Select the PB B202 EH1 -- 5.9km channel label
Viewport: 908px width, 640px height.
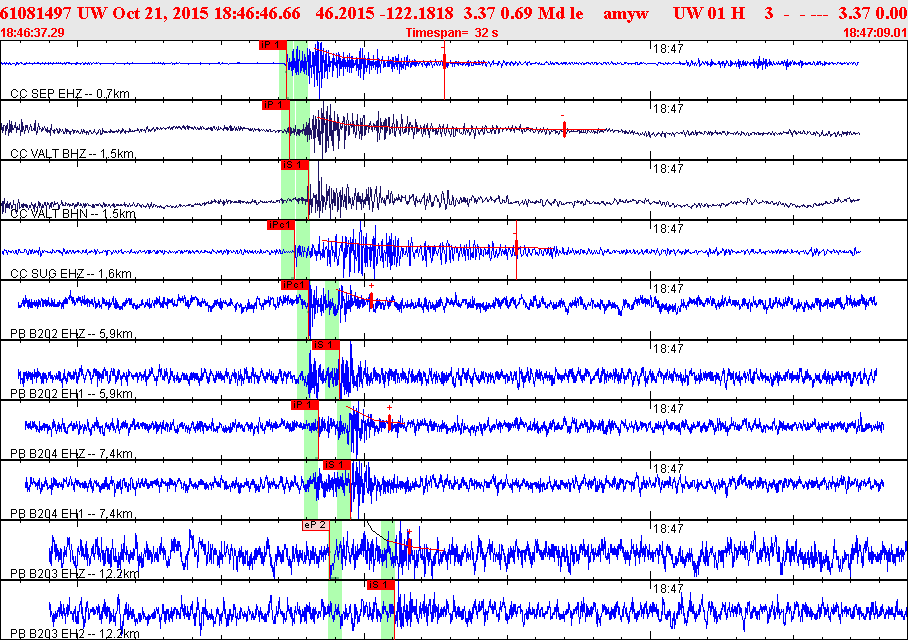tap(72, 394)
